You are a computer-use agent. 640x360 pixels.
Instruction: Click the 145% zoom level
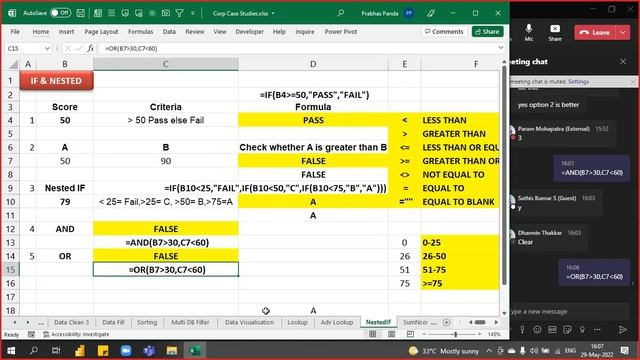pos(494,334)
